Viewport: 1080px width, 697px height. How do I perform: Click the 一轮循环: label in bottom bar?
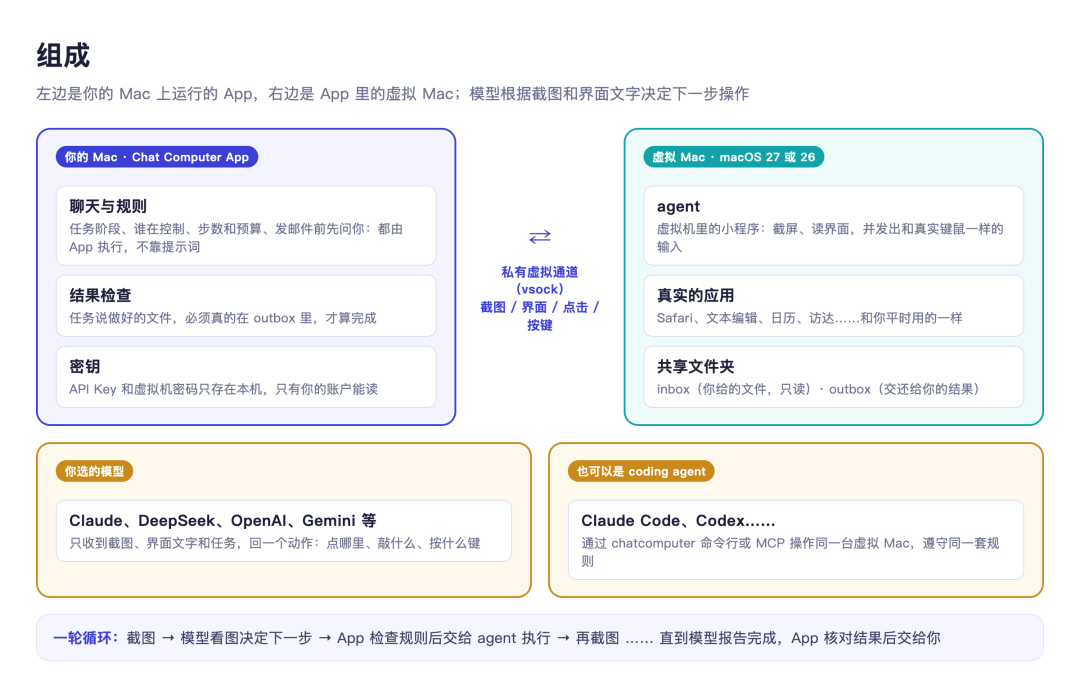point(86,638)
